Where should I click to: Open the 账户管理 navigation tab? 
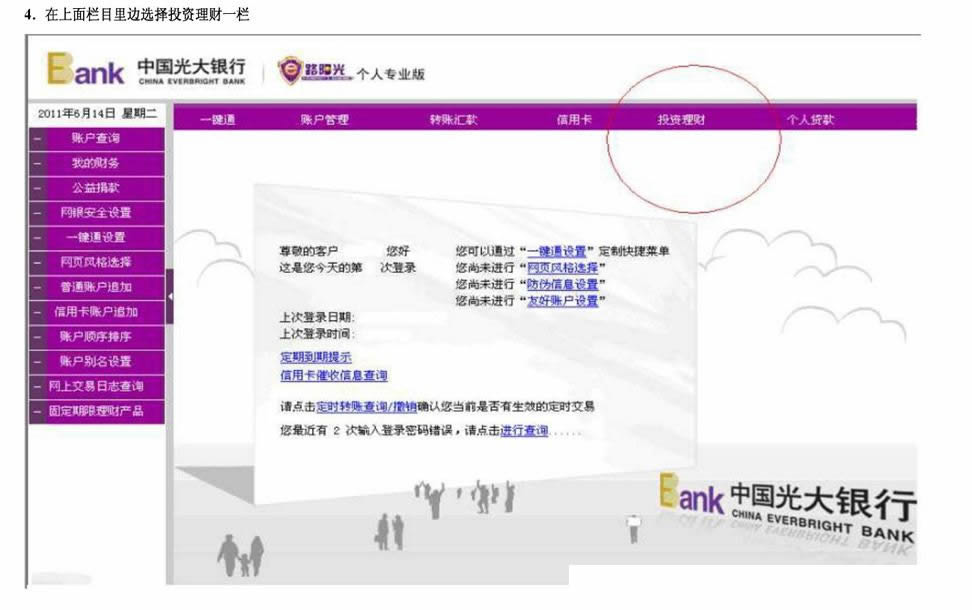[325, 119]
